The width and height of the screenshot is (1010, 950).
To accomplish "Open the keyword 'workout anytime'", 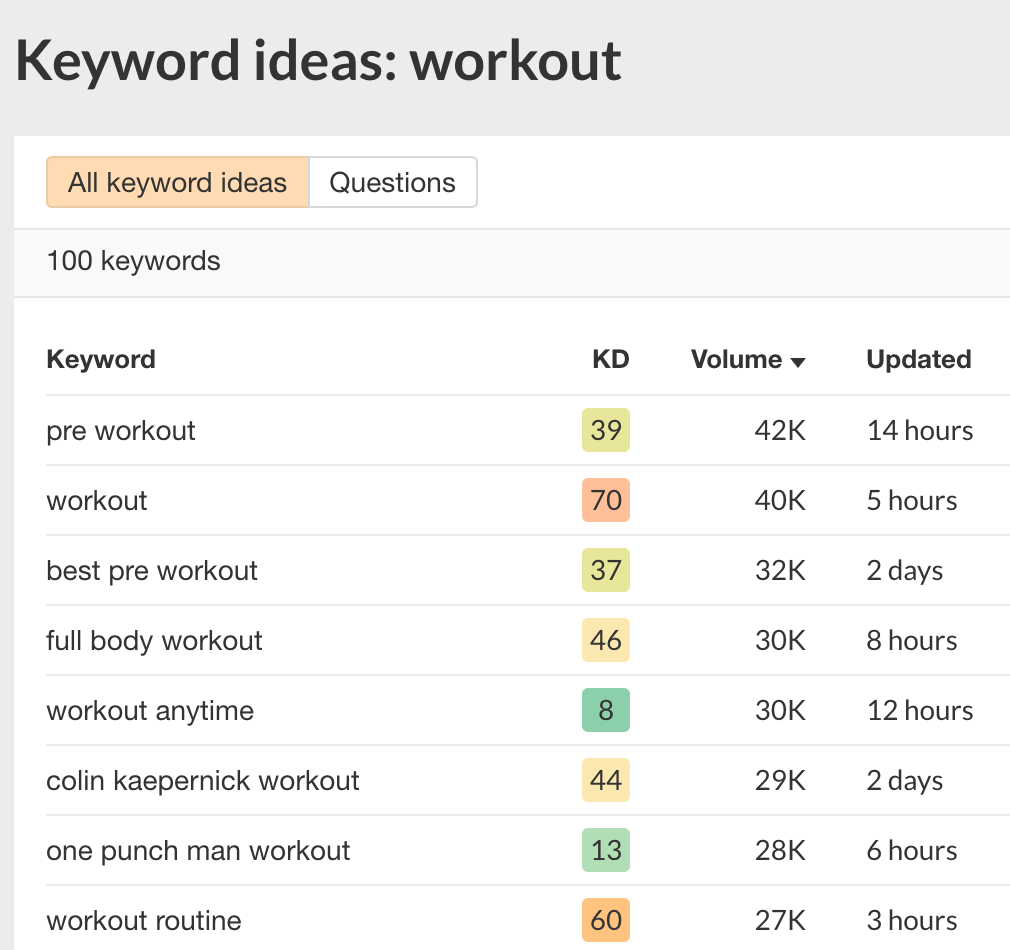I will click(x=150, y=710).
